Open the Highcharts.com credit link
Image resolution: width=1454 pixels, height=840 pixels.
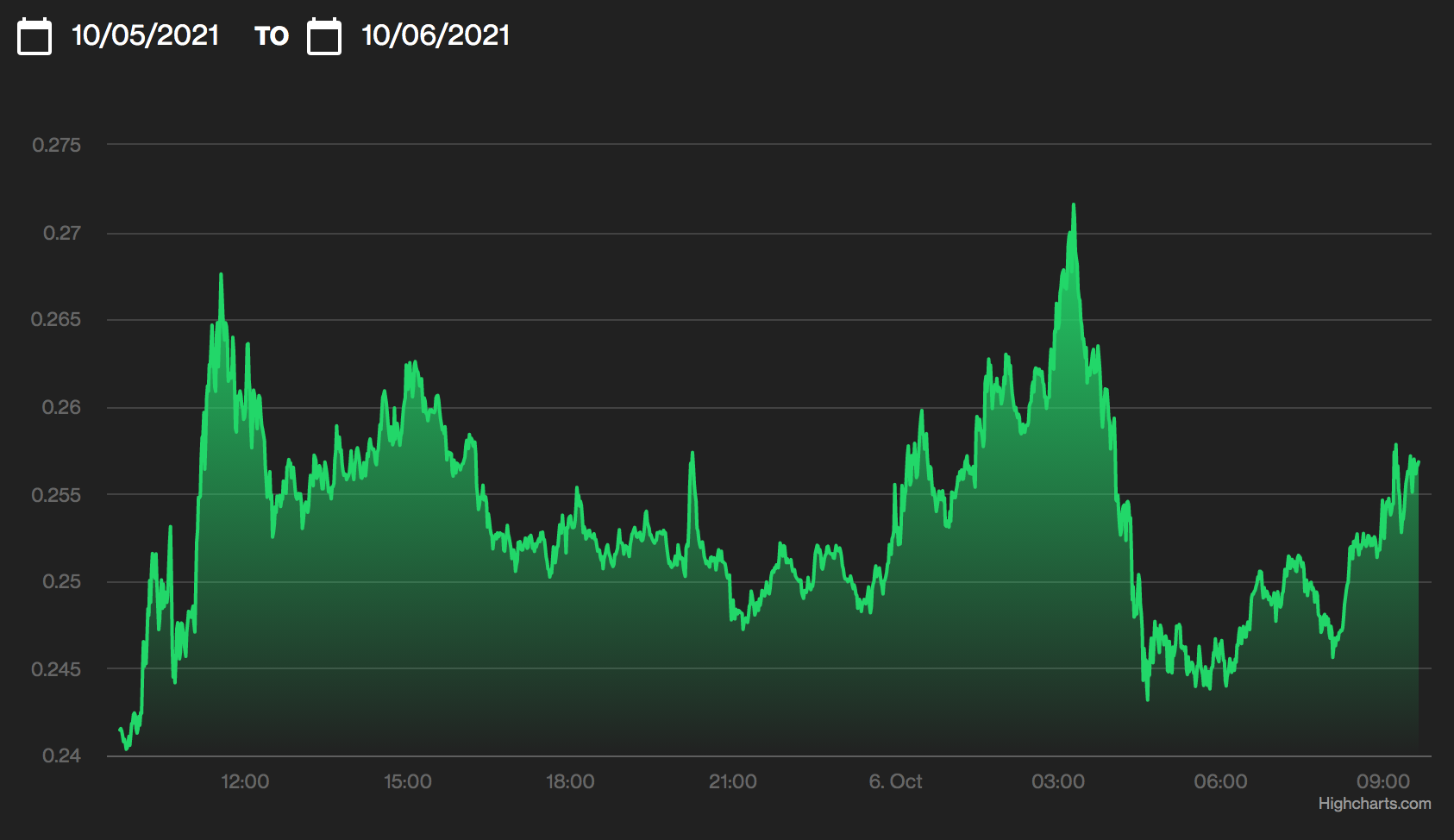[1374, 803]
